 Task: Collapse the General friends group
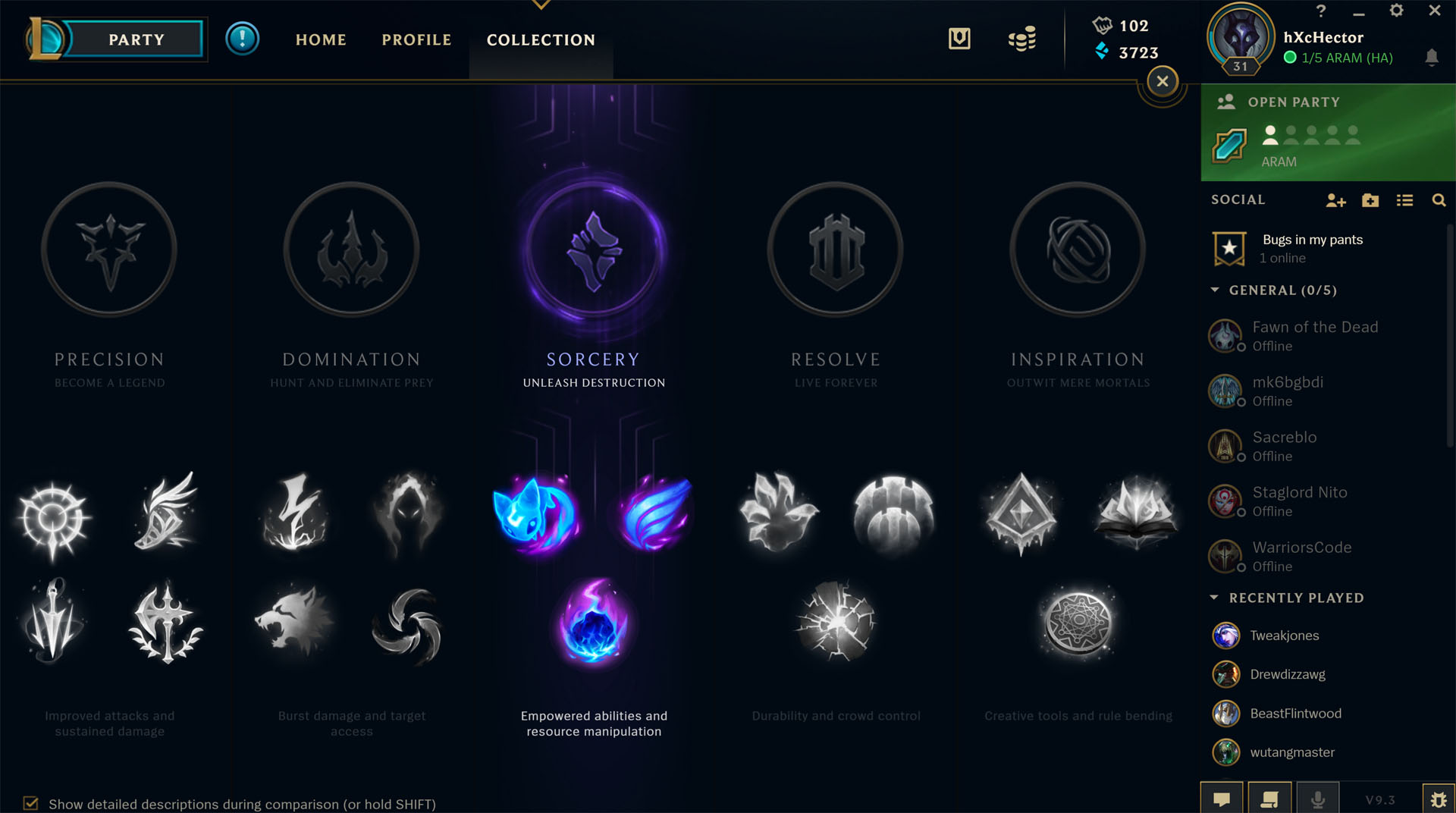(x=1215, y=290)
